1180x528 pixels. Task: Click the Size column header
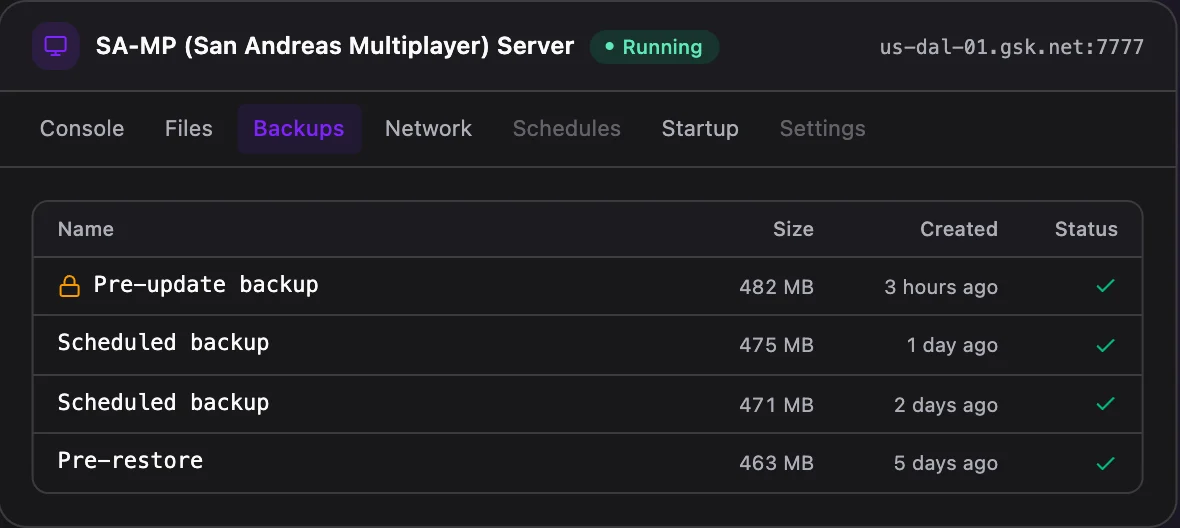pyautogui.click(x=793, y=229)
